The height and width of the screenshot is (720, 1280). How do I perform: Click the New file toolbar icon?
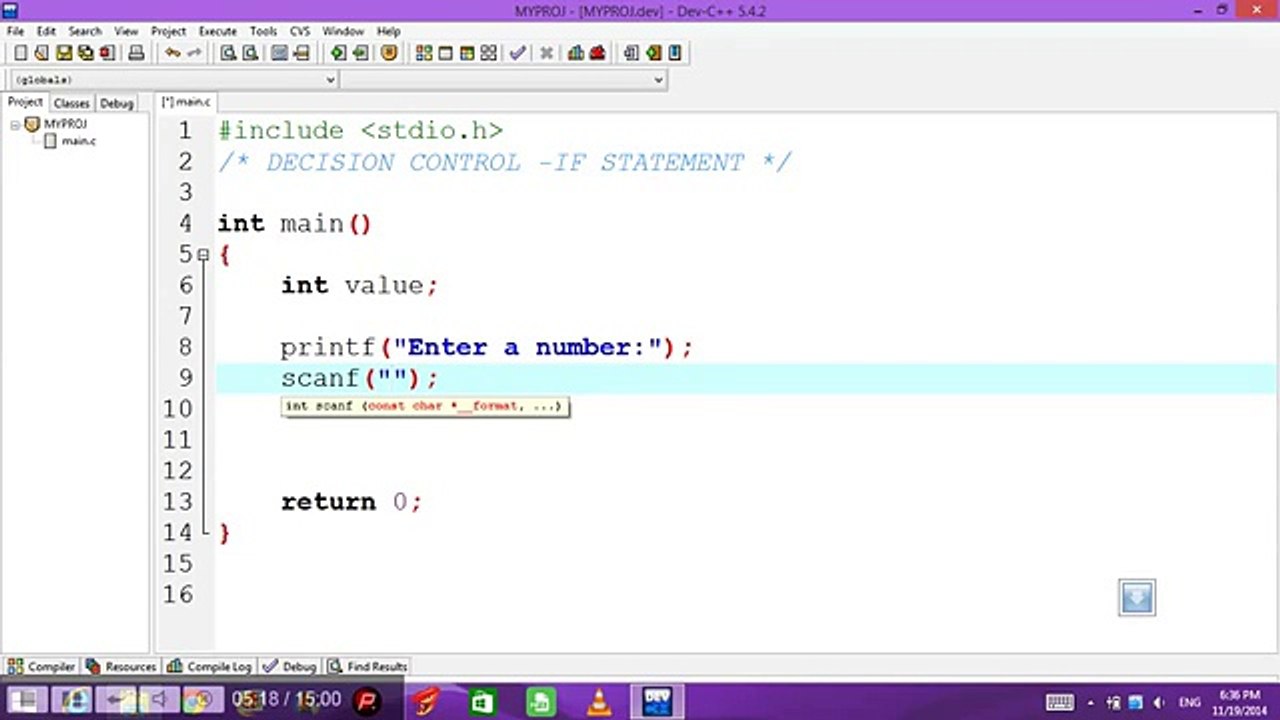20,53
